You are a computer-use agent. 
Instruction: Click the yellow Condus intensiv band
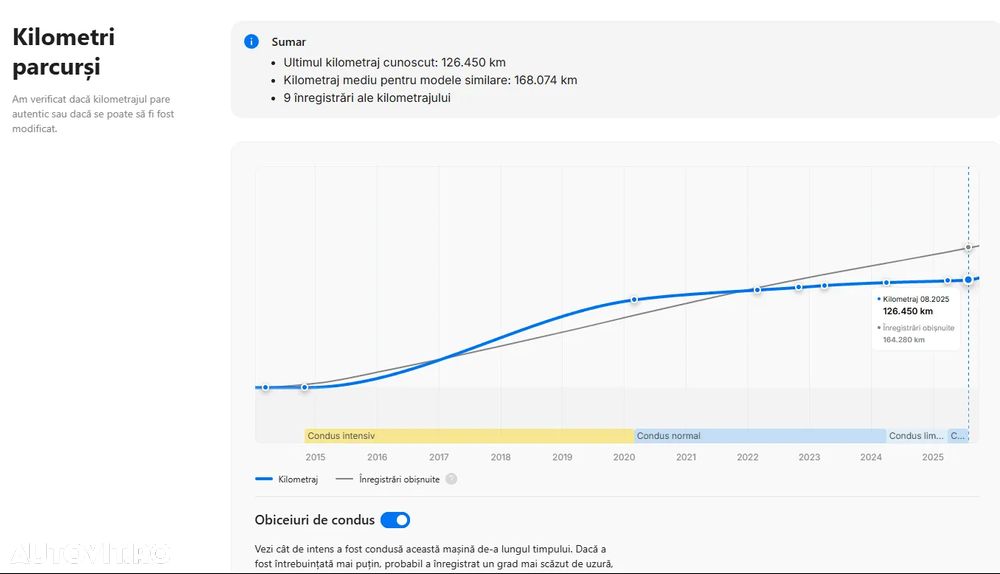(x=469, y=436)
